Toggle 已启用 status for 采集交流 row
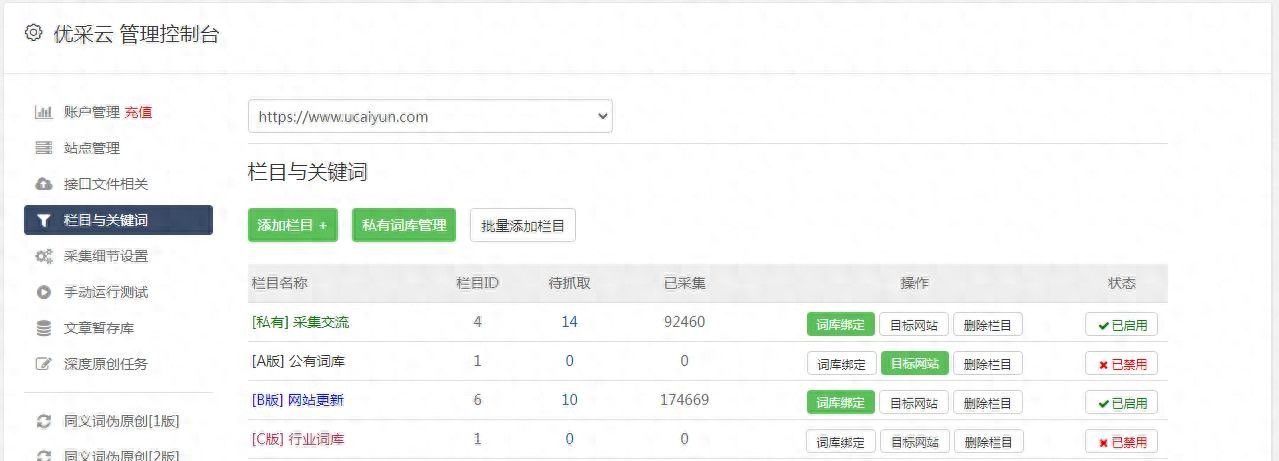Viewport: 1279px width, 461px height. pos(1121,324)
